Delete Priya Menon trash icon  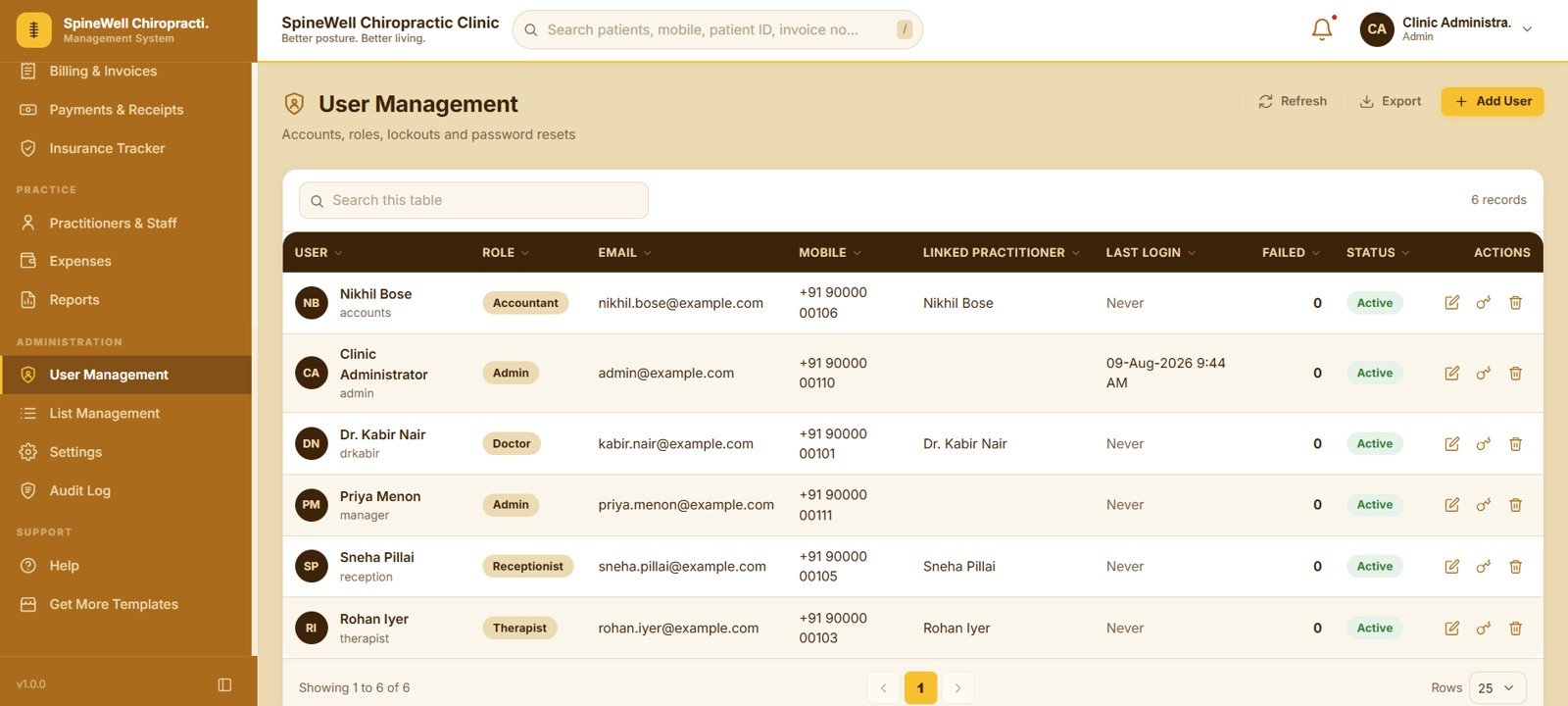point(1515,505)
